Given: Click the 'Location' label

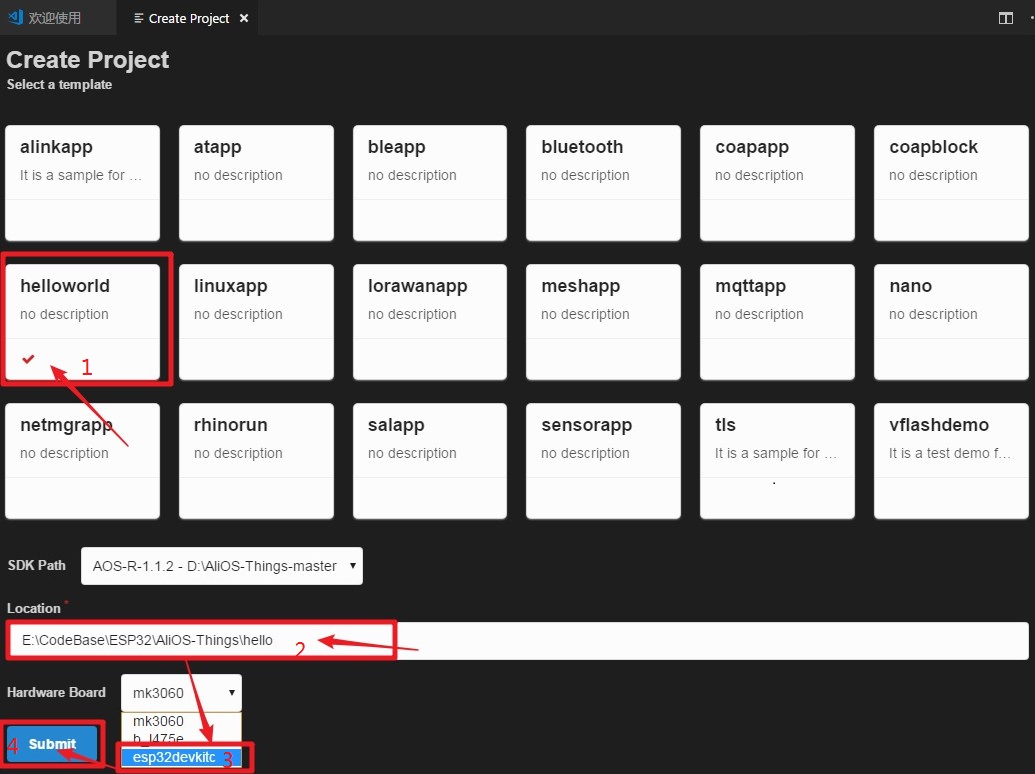Looking at the screenshot, I should pyautogui.click(x=34, y=608).
